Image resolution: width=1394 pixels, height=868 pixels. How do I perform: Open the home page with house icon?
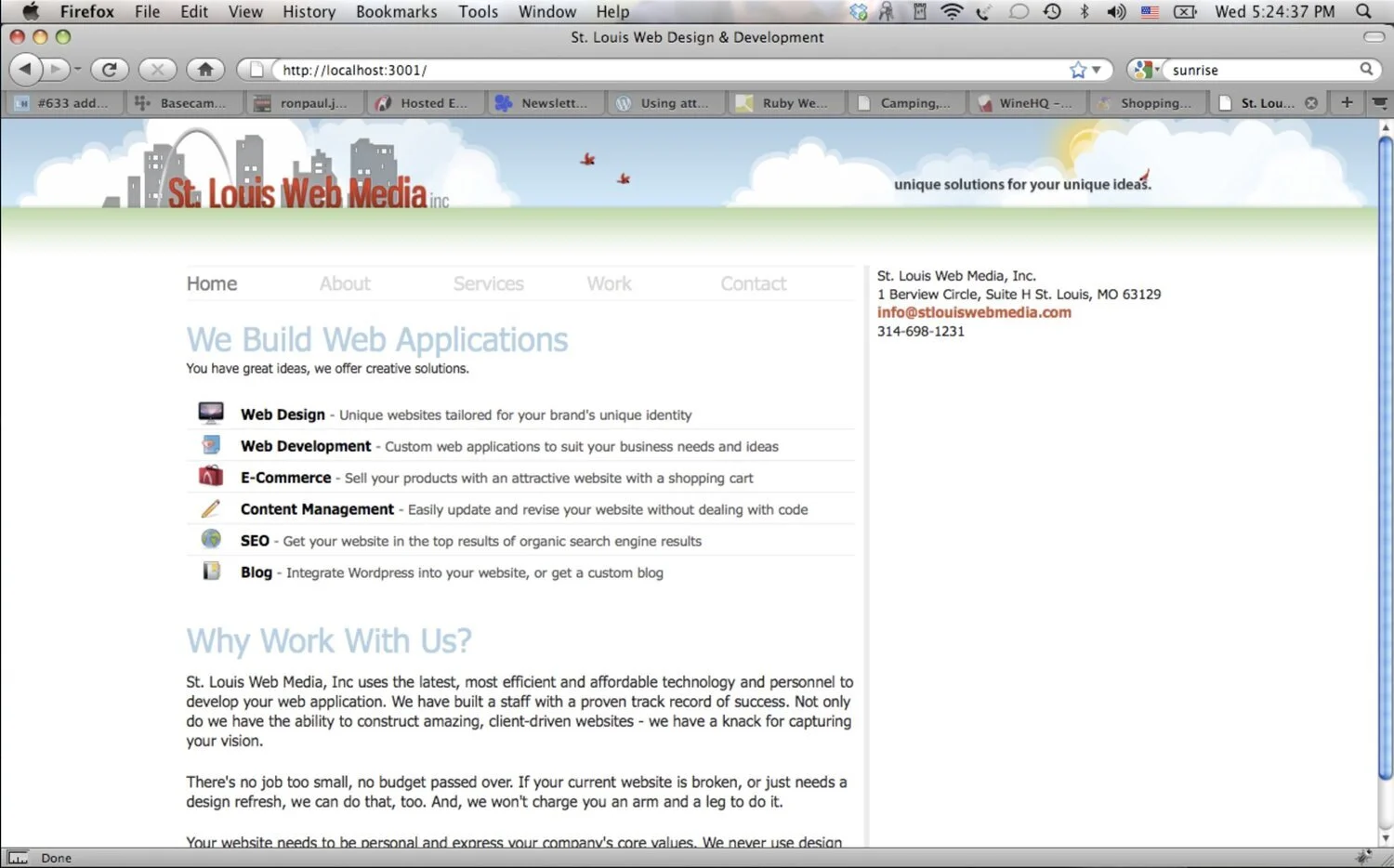[205, 69]
